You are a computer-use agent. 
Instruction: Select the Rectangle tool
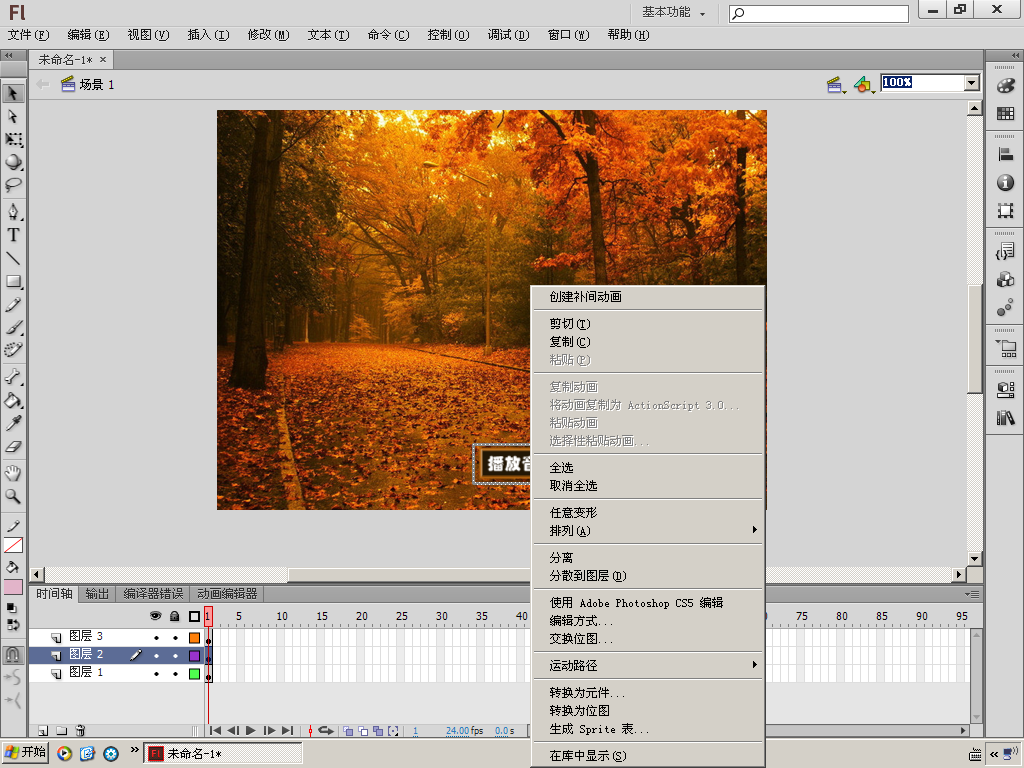tap(13, 281)
